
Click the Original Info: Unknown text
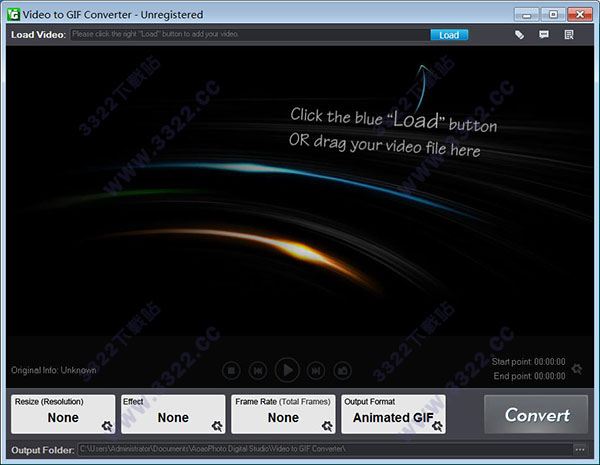[x=54, y=370]
